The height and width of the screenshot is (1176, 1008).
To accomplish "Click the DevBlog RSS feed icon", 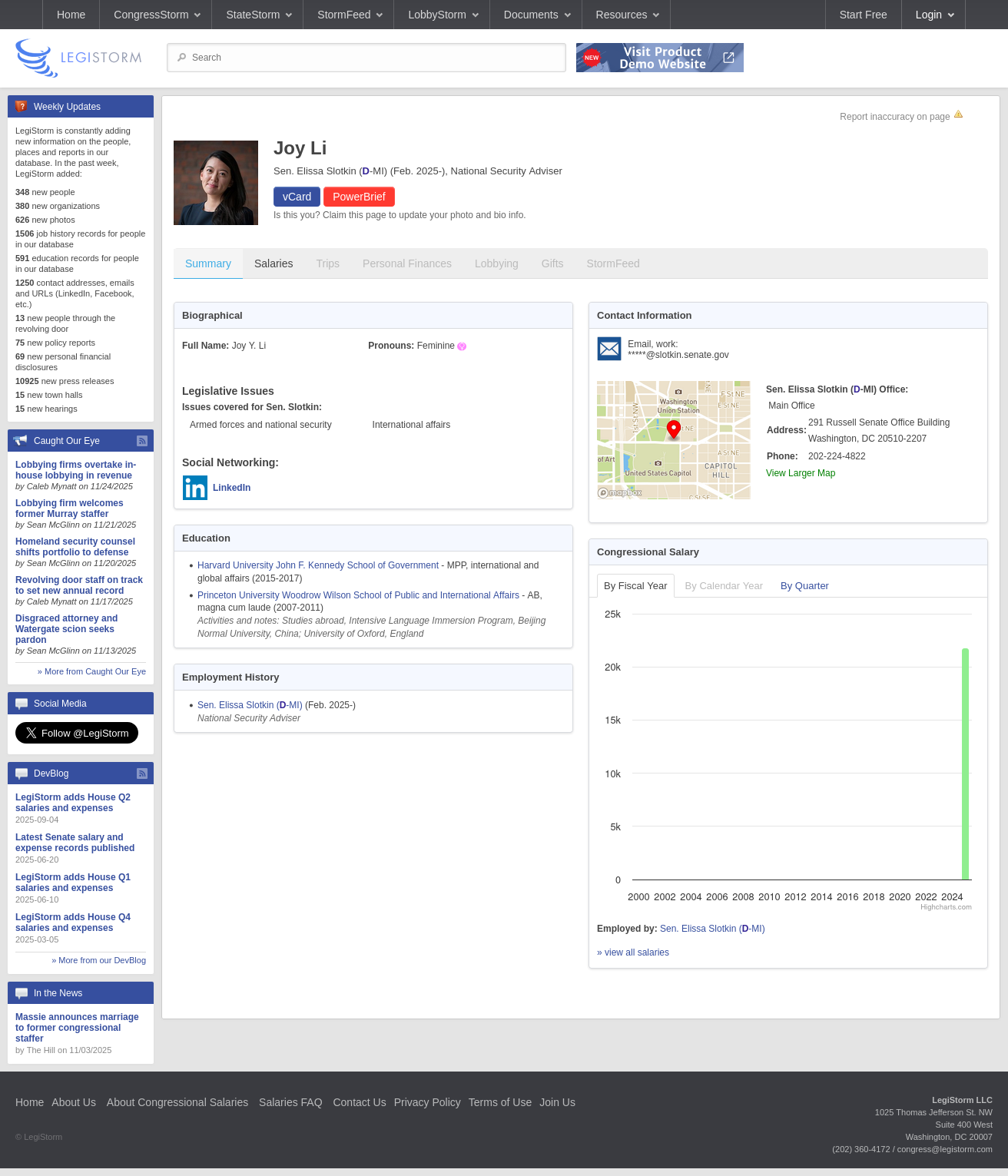I will click(142, 774).
